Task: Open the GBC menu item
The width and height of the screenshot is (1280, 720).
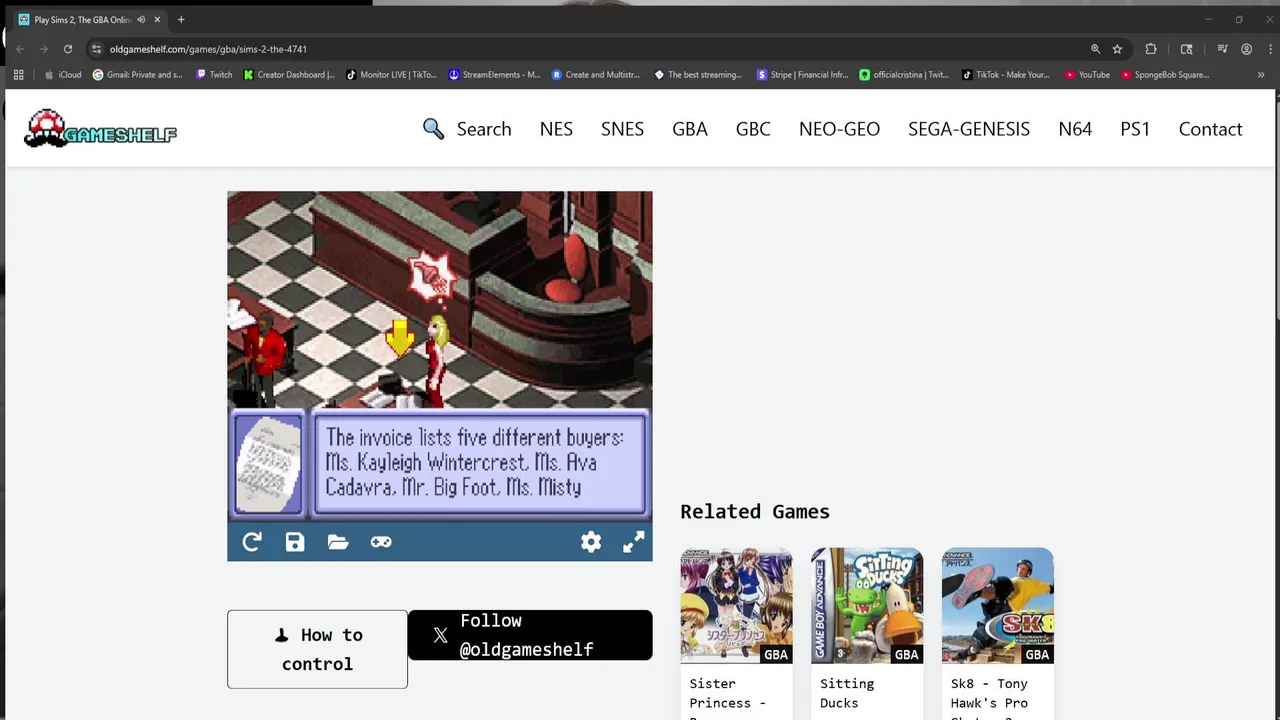Action: pyautogui.click(x=753, y=129)
